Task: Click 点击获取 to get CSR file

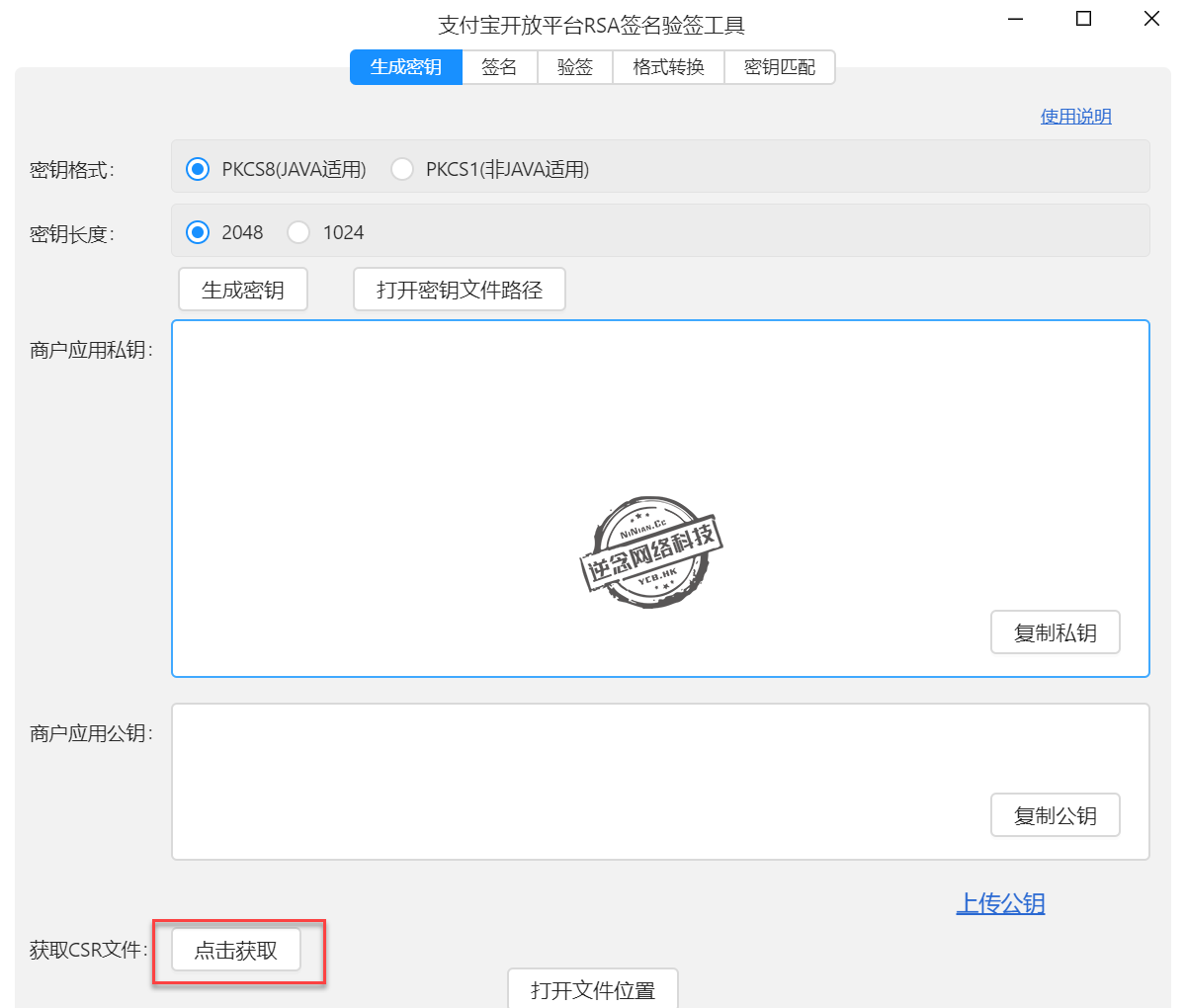Action: pos(236,951)
